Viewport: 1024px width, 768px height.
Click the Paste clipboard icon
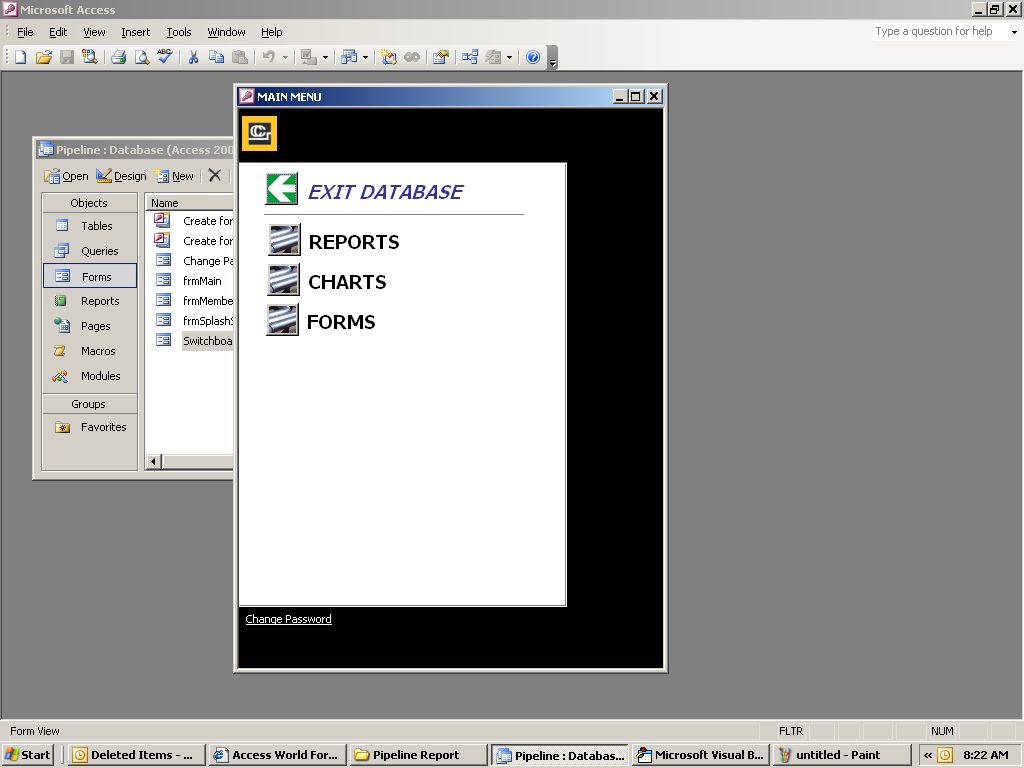coord(240,57)
